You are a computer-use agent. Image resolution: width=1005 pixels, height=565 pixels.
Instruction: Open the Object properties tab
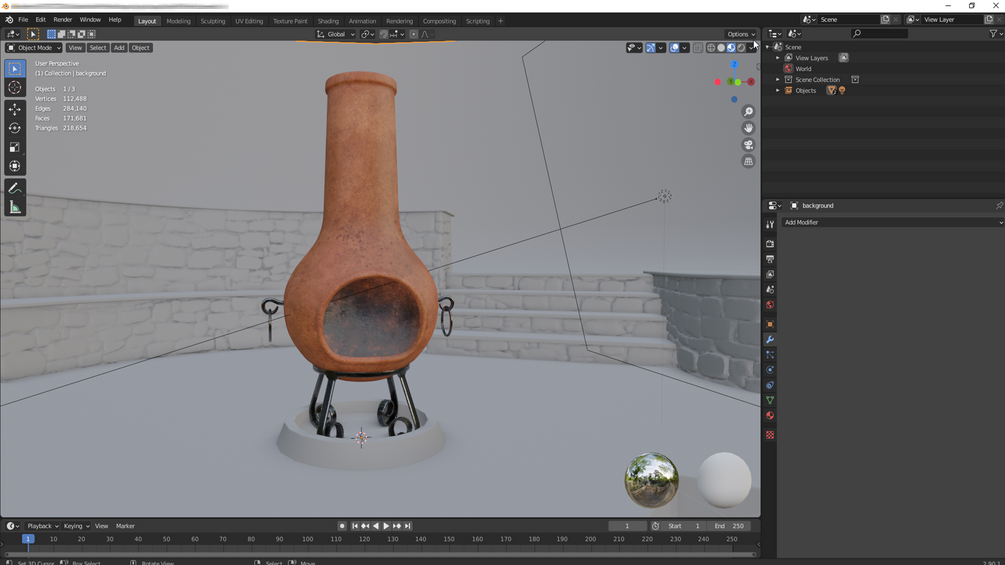770,324
